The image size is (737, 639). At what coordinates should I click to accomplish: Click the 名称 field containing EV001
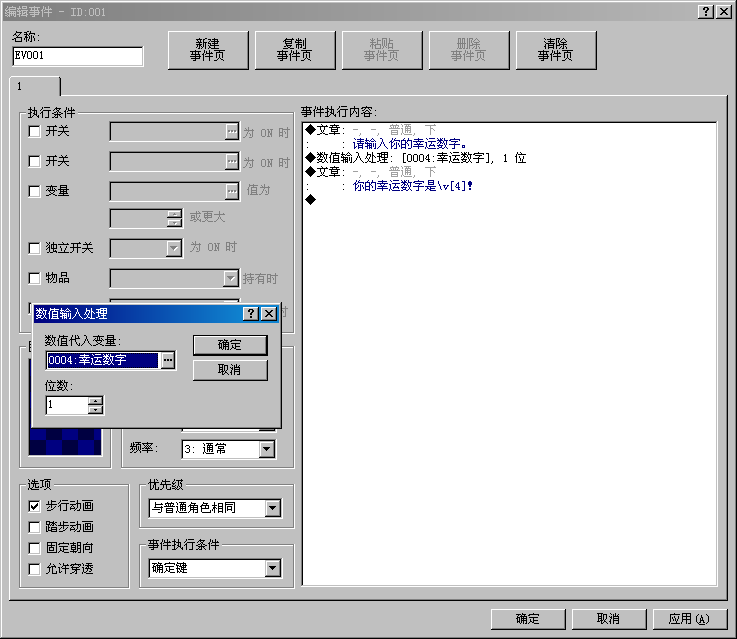78,56
